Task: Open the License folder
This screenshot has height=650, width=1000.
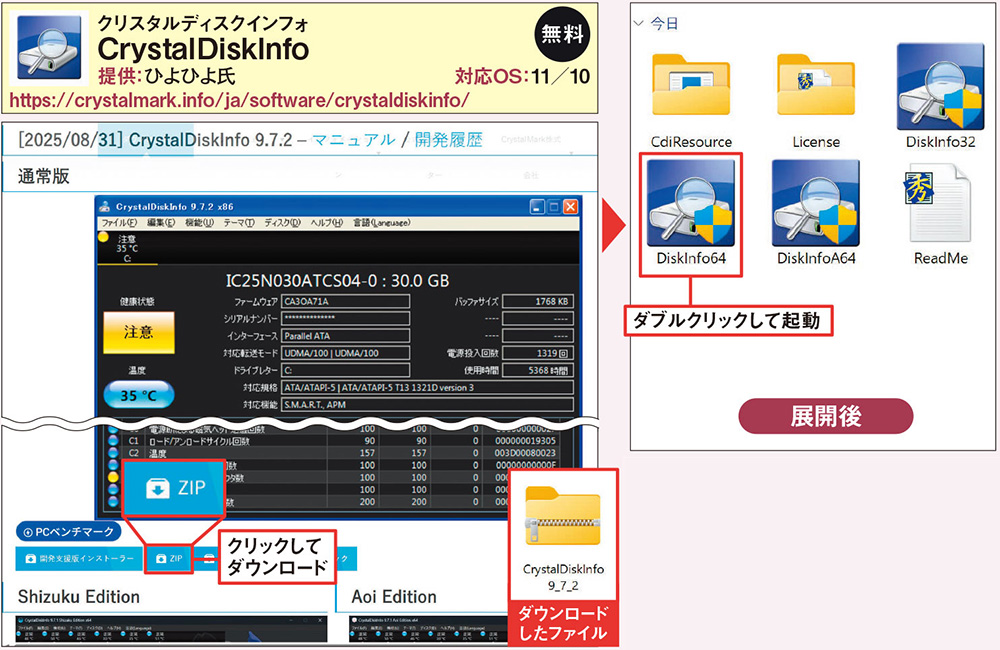Action: pyautogui.click(x=816, y=86)
